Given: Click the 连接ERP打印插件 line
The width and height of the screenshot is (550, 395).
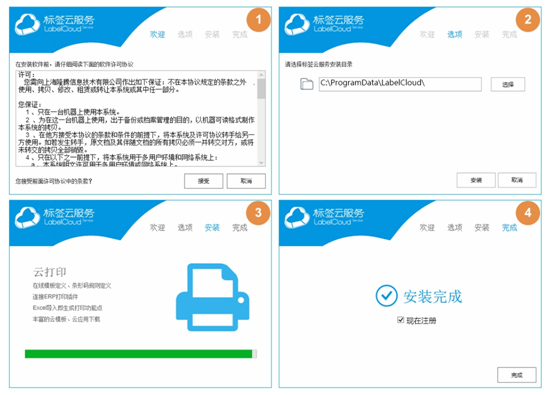Looking at the screenshot, I should tap(55, 297).
